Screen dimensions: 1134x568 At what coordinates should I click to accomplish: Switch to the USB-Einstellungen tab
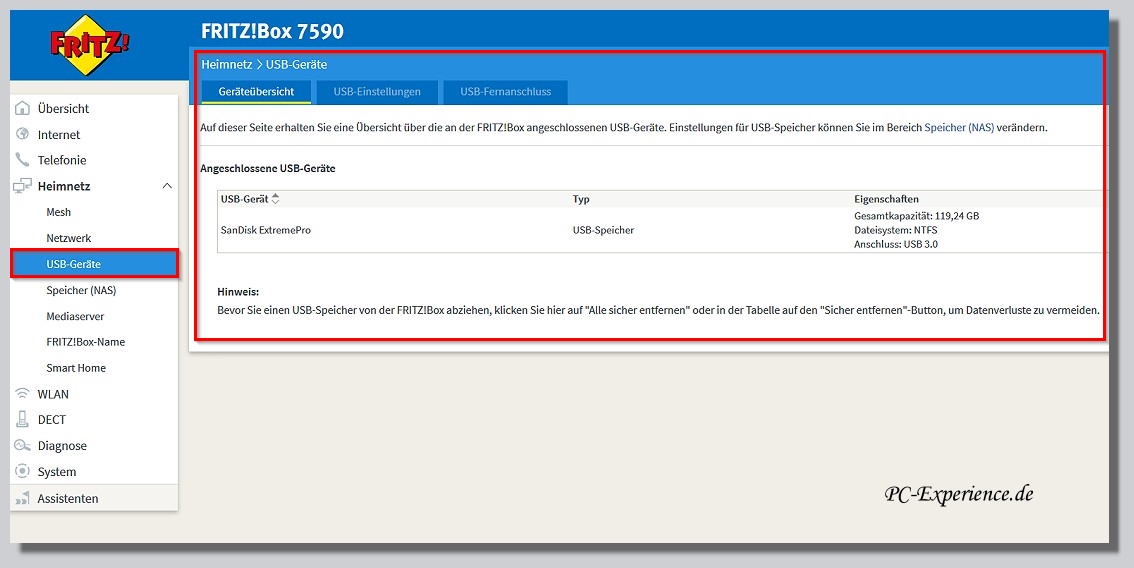pyautogui.click(x=377, y=92)
